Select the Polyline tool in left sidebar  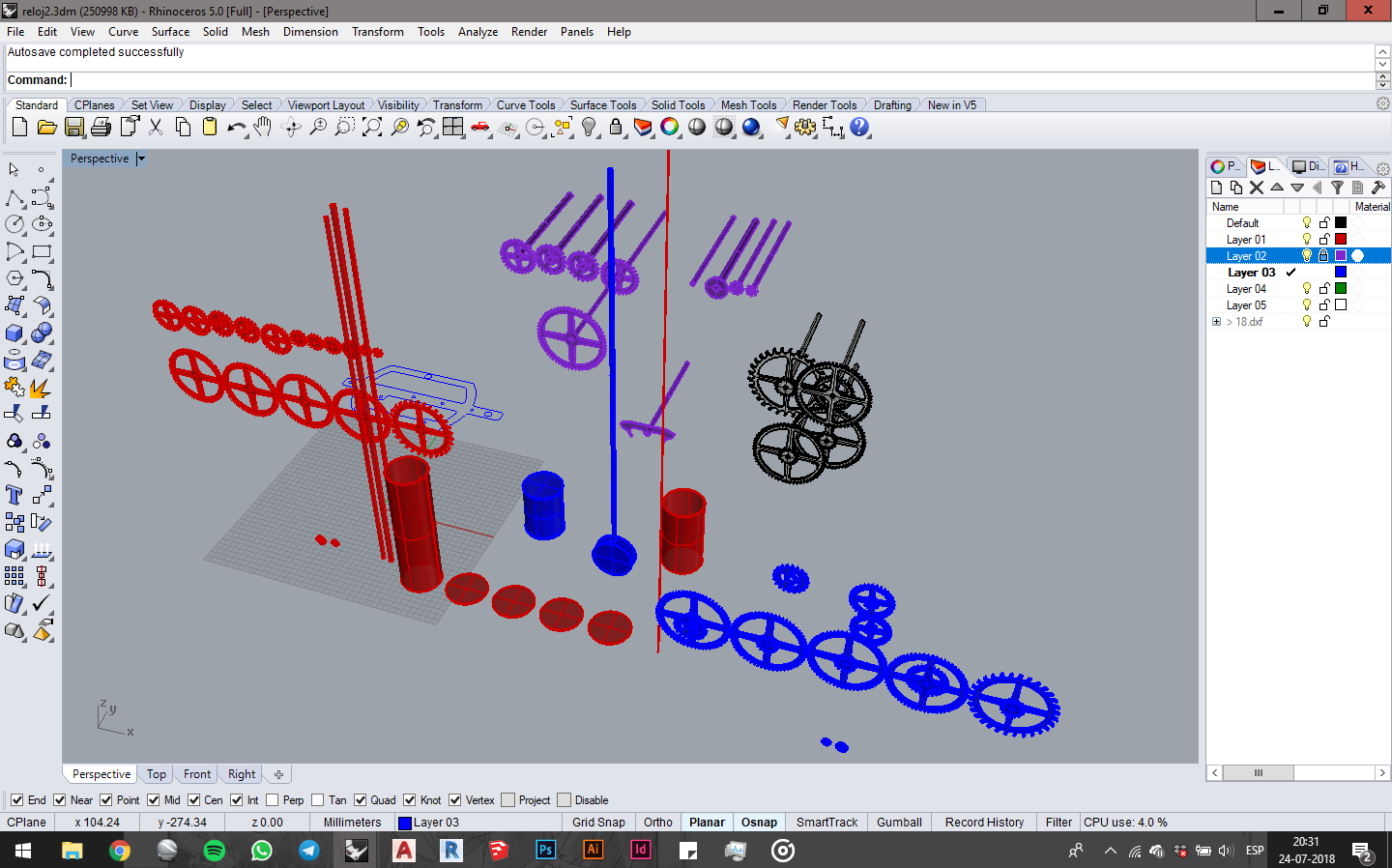tap(14, 197)
